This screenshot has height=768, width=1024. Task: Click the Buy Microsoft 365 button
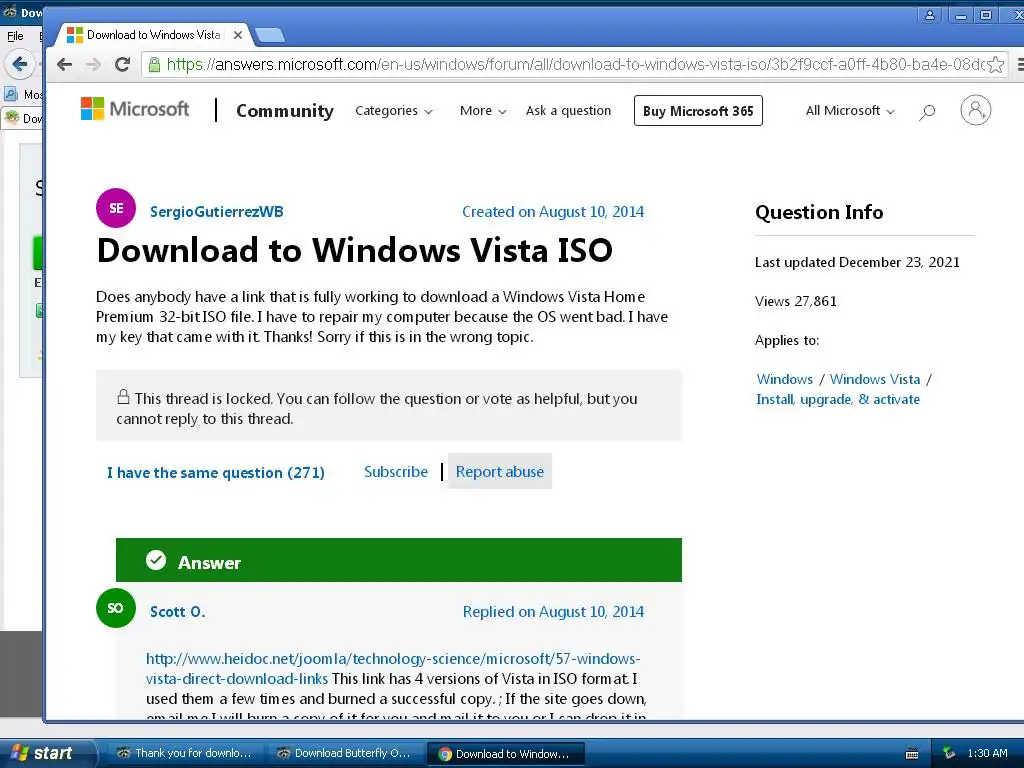(x=698, y=111)
